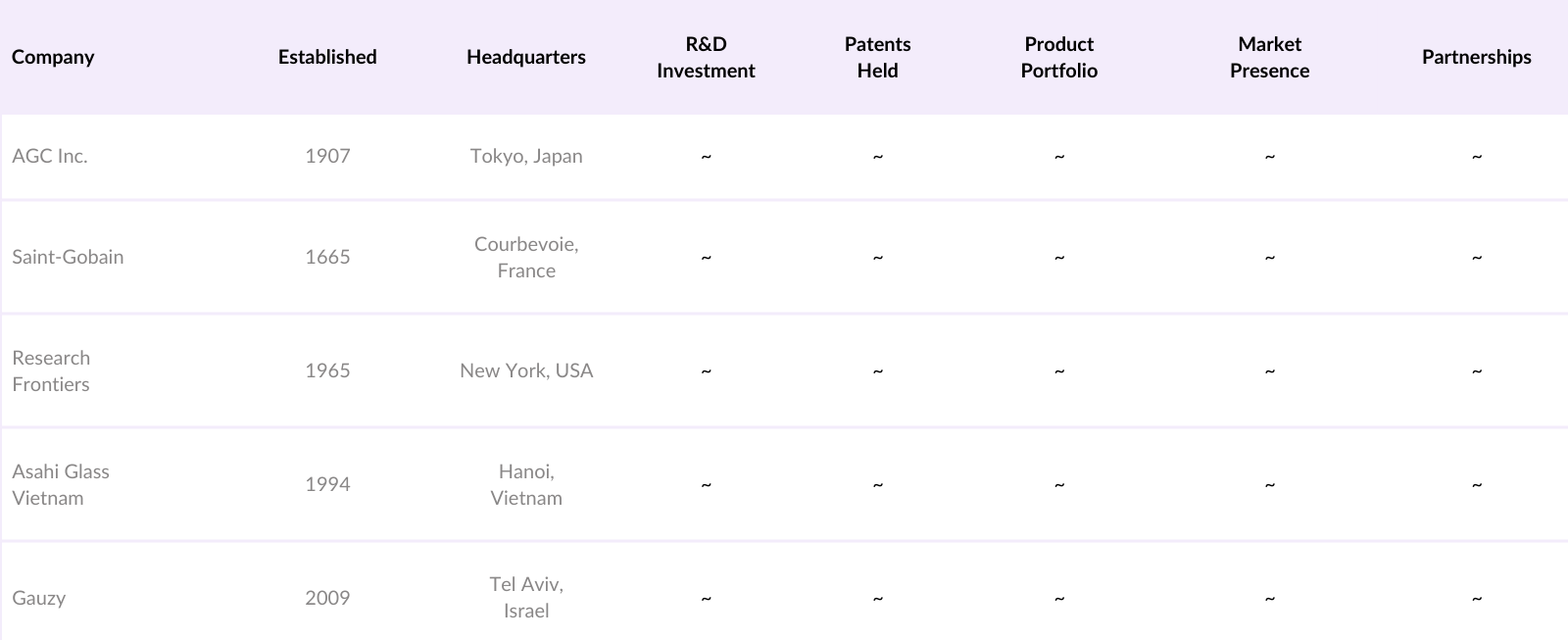Open the AGC Inc. company entry

coord(50,156)
